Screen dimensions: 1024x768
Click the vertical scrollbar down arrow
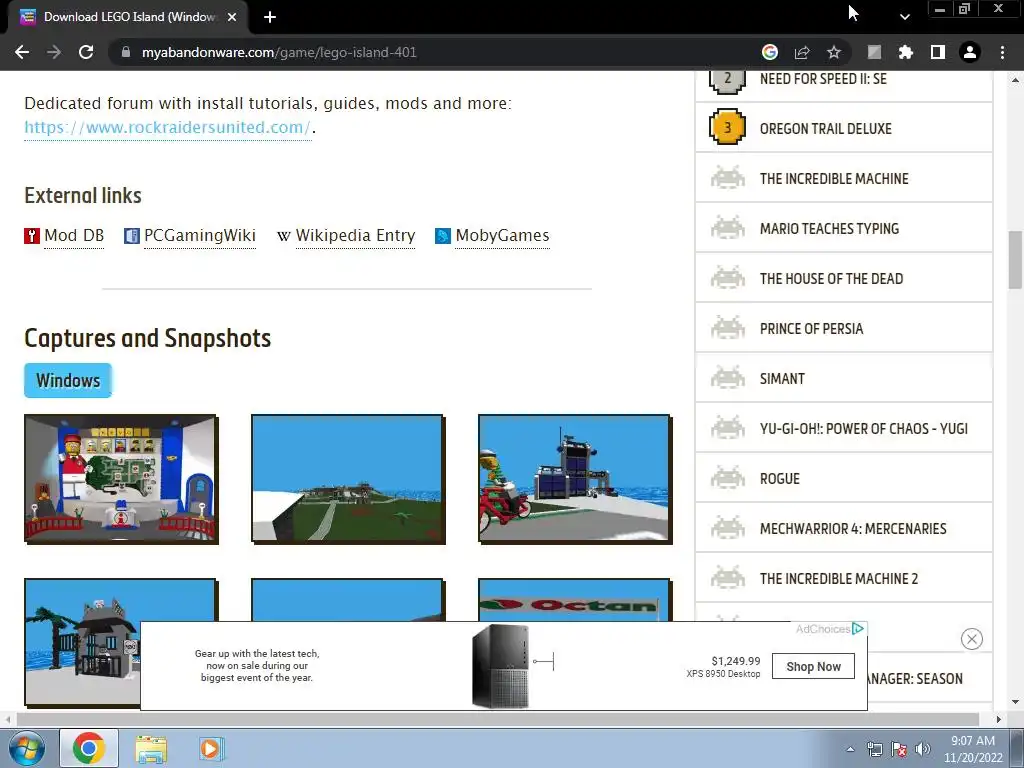(1015, 702)
